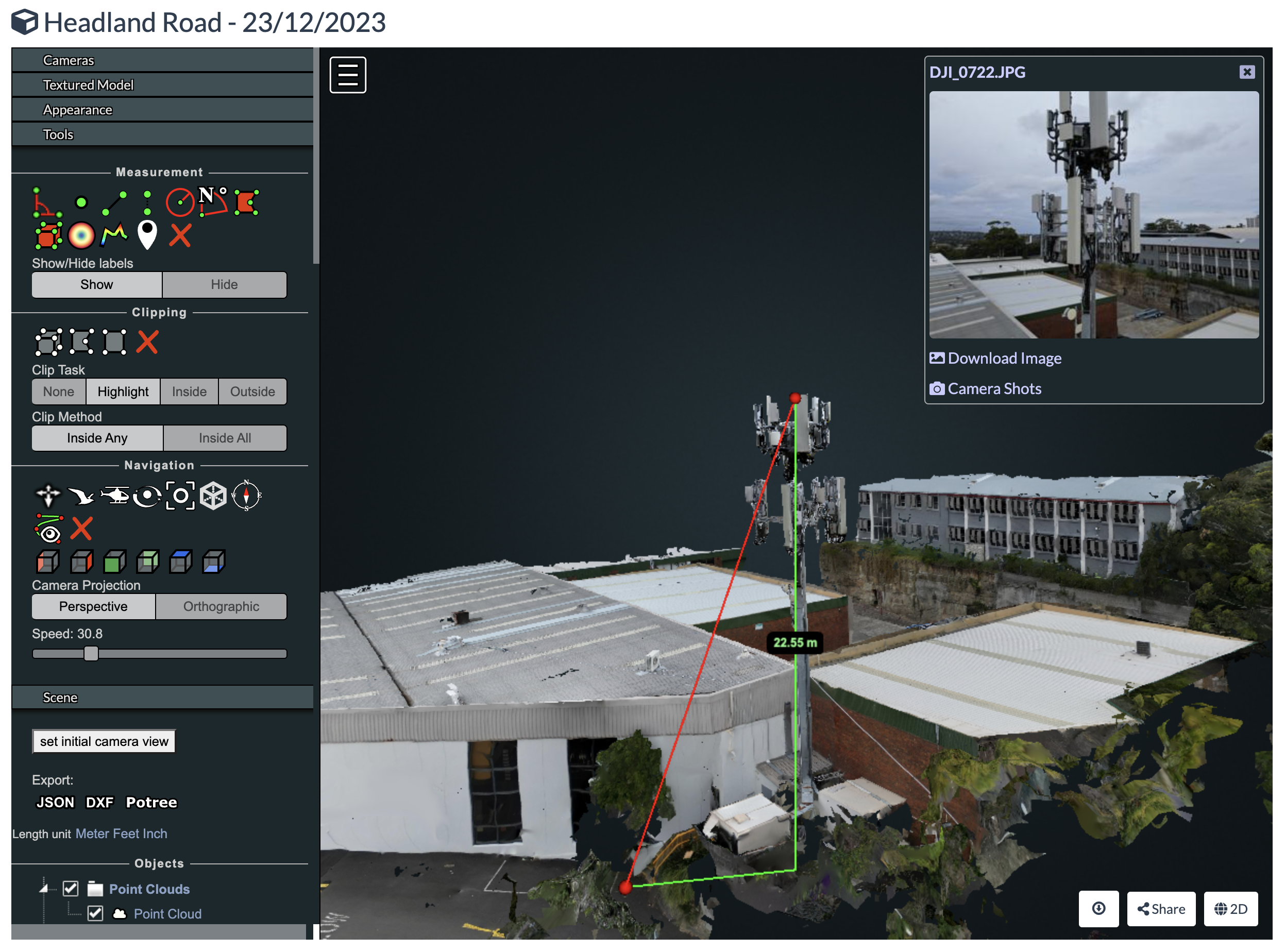The height and width of the screenshot is (952, 1285).
Task: Switch to the 2D map view
Action: point(1232,909)
